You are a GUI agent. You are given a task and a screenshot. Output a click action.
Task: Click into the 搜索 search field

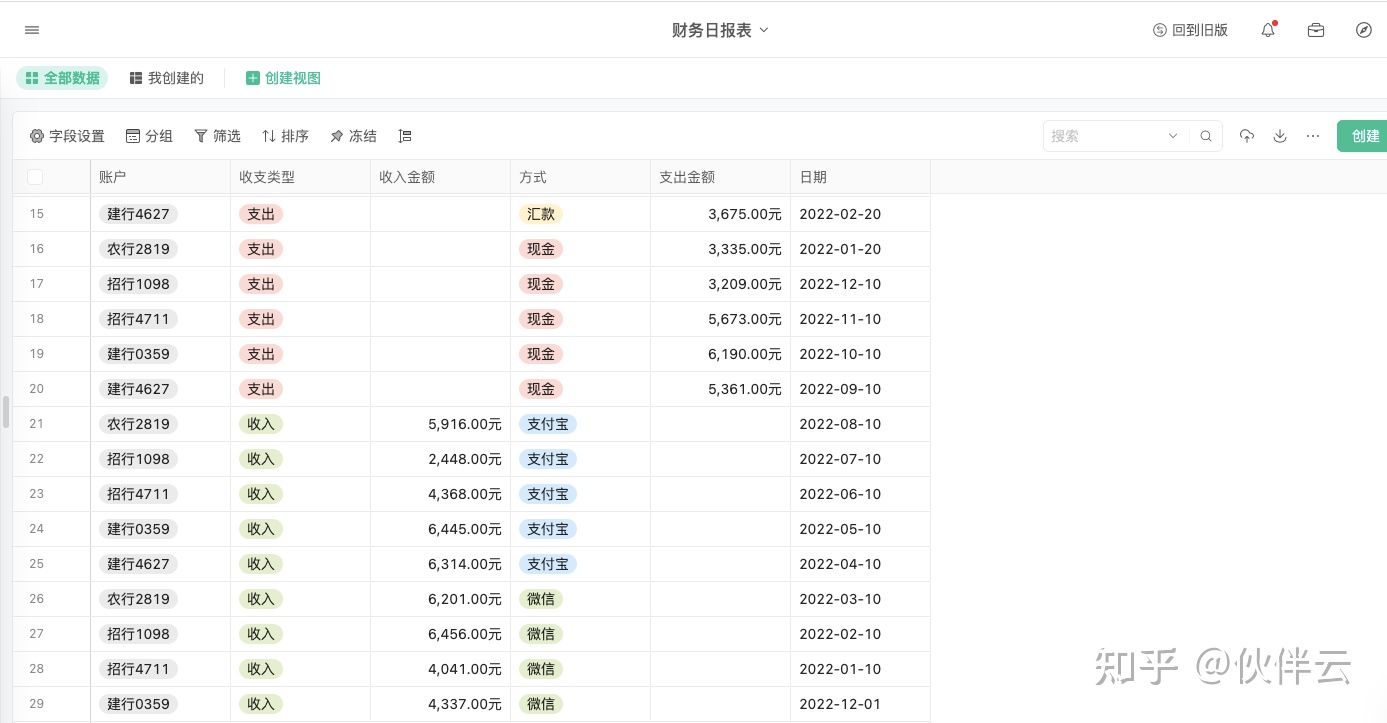point(1103,136)
